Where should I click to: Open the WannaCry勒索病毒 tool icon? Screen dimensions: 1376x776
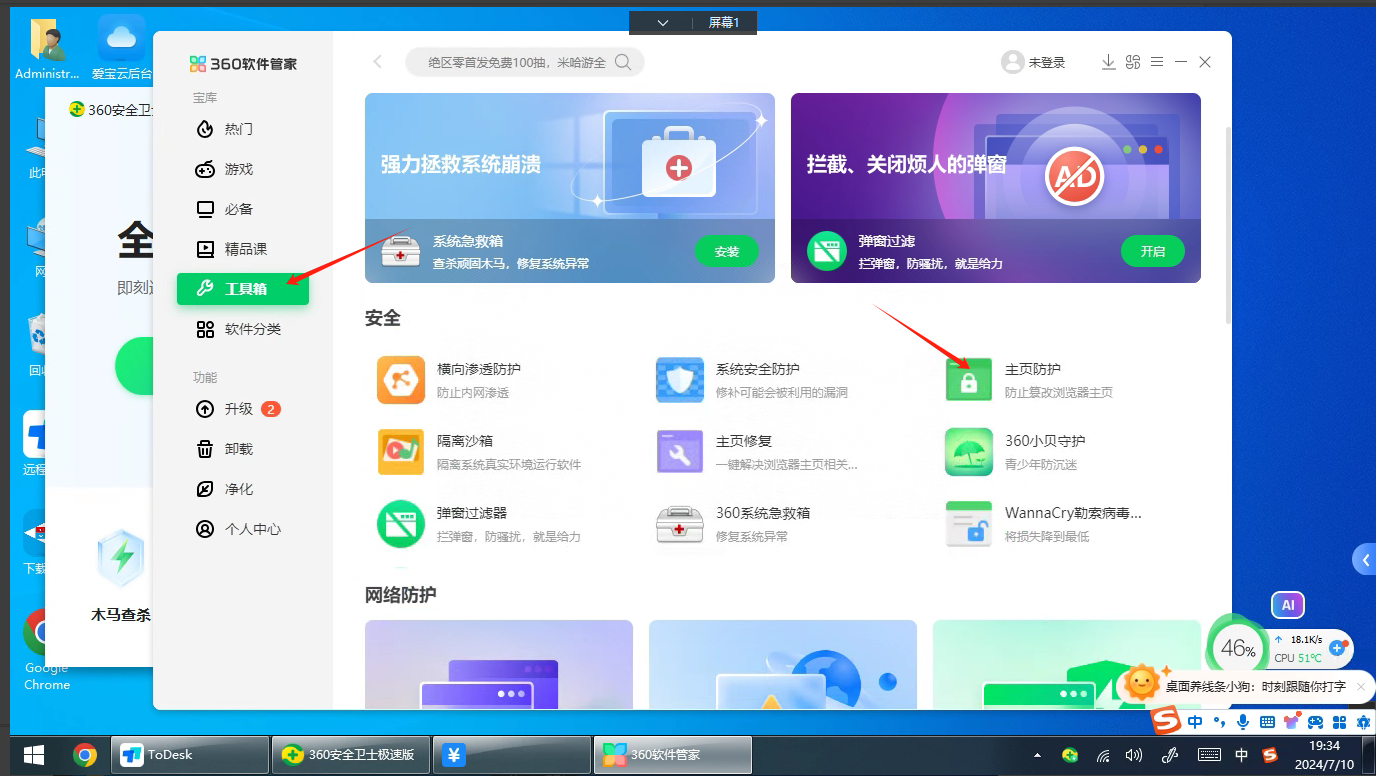(x=969, y=524)
